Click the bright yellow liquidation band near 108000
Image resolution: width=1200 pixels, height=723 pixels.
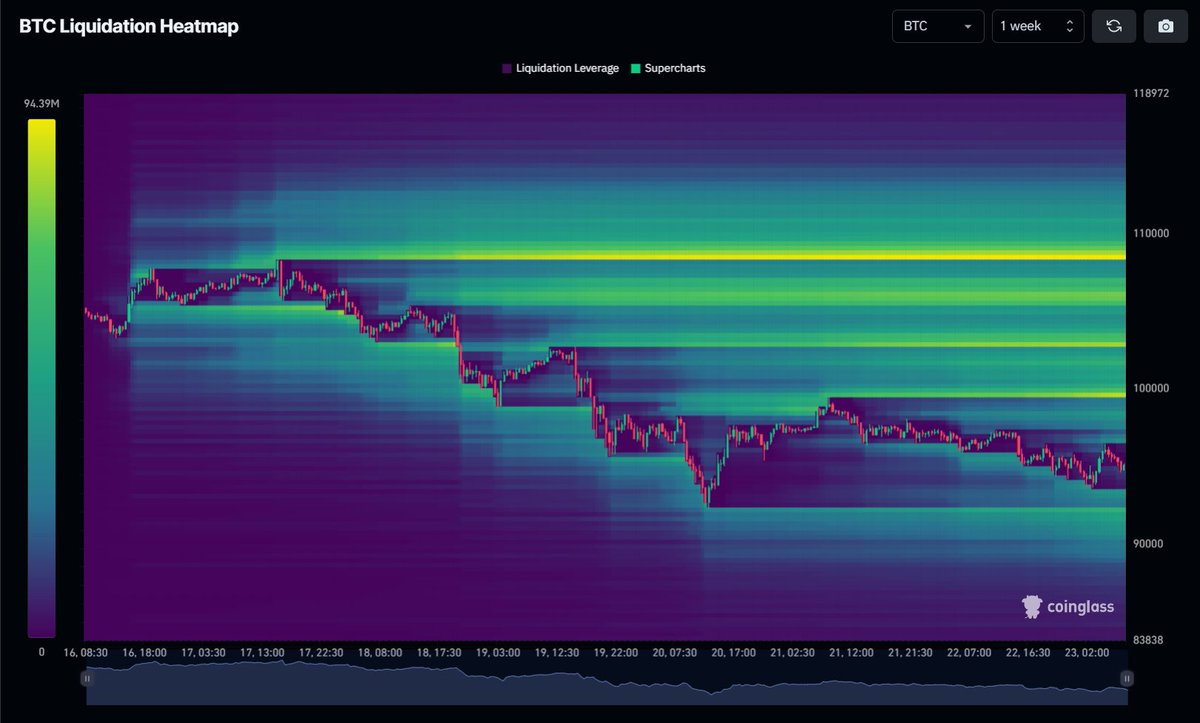(702, 256)
